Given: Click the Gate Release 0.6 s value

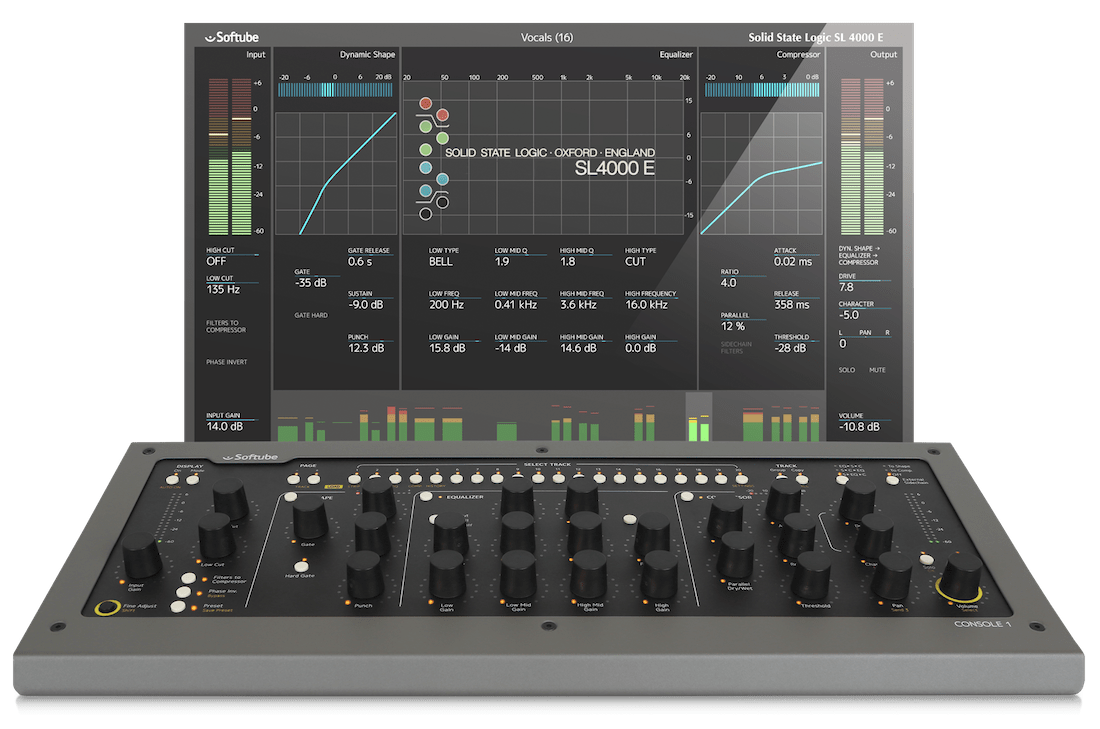Looking at the screenshot, I should pos(360,262).
